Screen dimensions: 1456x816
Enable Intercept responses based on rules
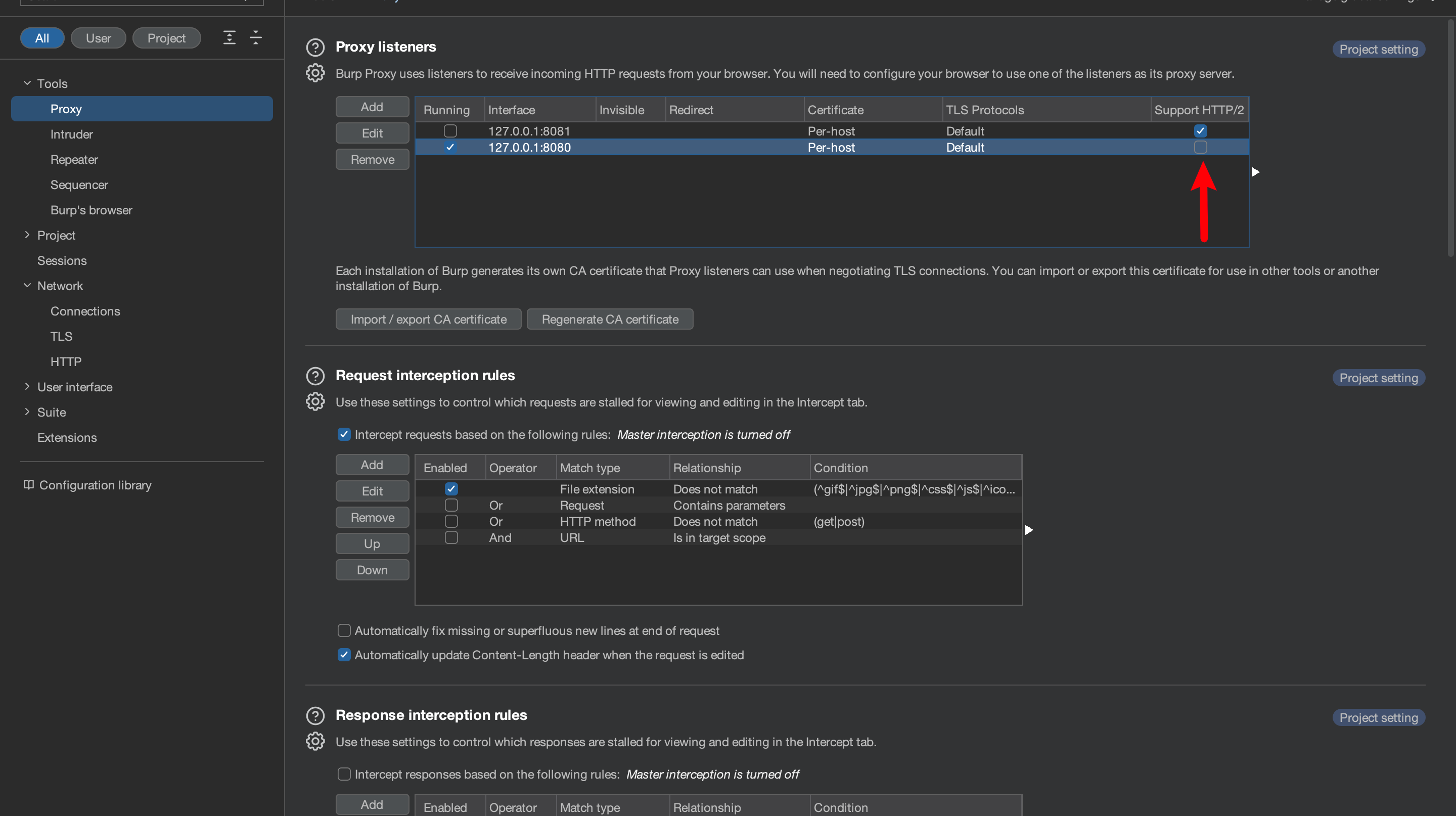344,774
